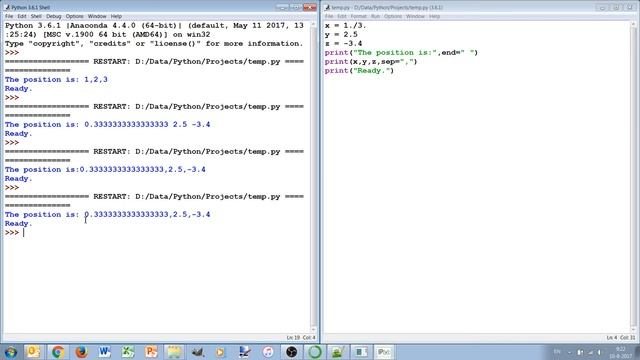Open File menu in temp.py editor
Viewport: 640px width, 360px height.
329,16
